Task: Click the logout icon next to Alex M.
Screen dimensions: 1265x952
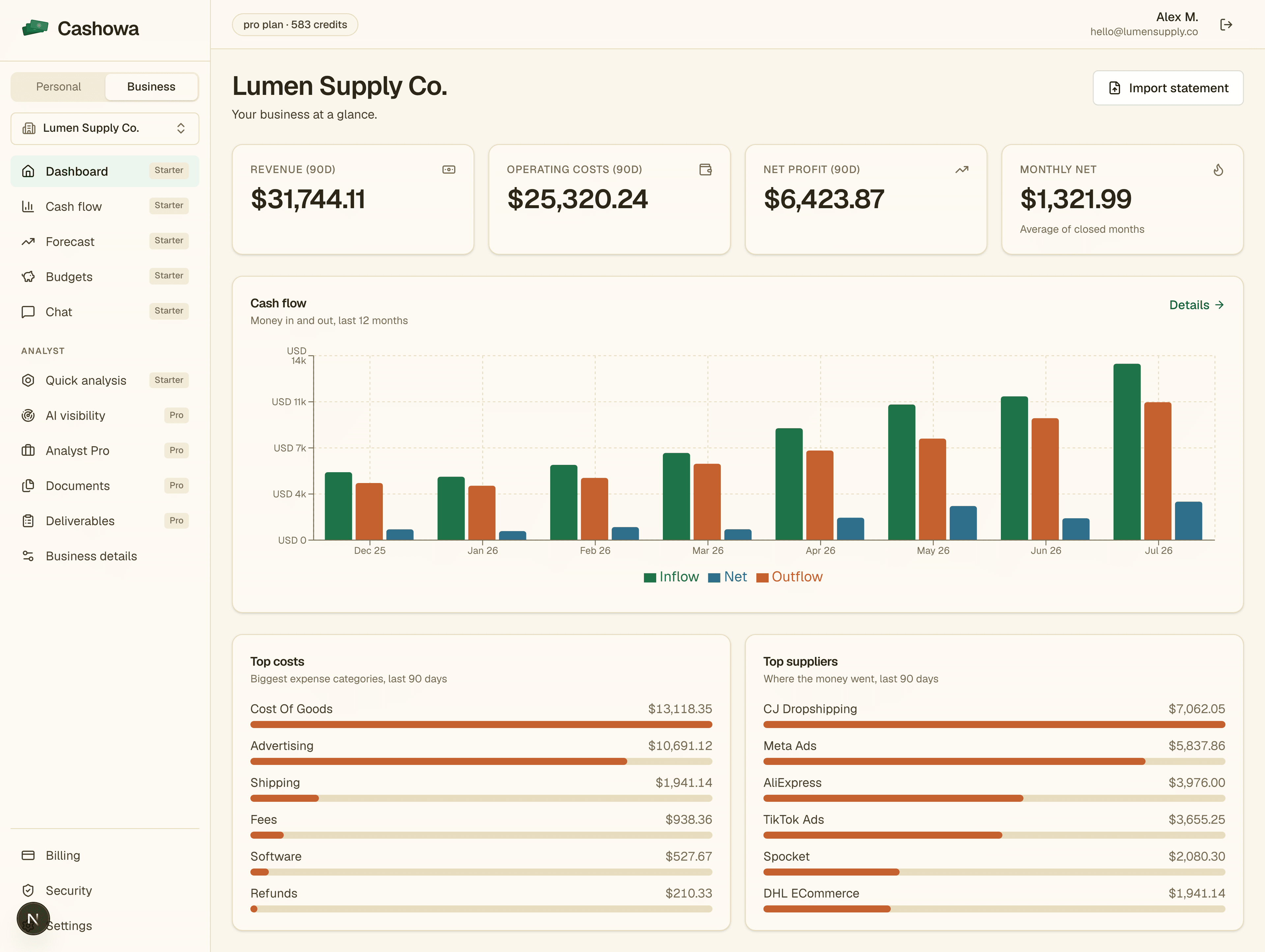Action: click(1226, 25)
